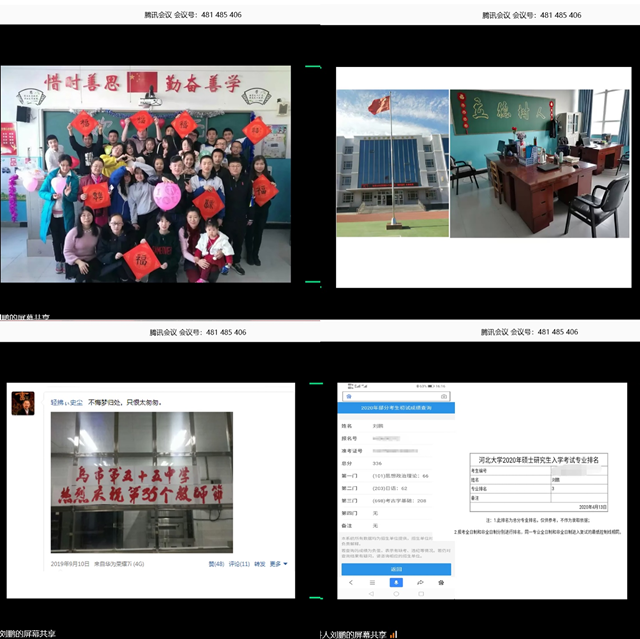
Task: Tap the home icon in phone bottom toolbar
Action: [x=441, y=582]
